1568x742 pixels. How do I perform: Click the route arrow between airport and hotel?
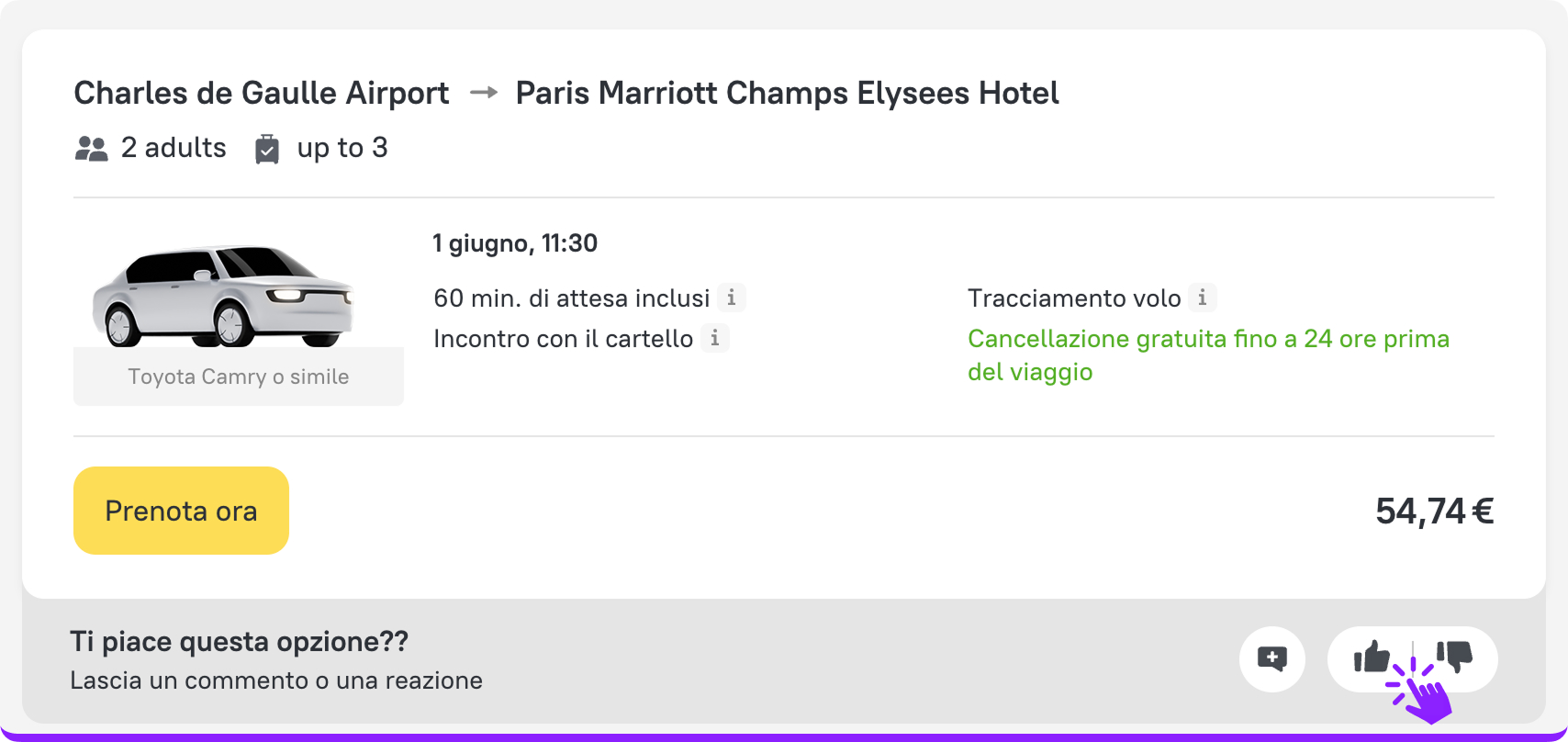point(484,93)
